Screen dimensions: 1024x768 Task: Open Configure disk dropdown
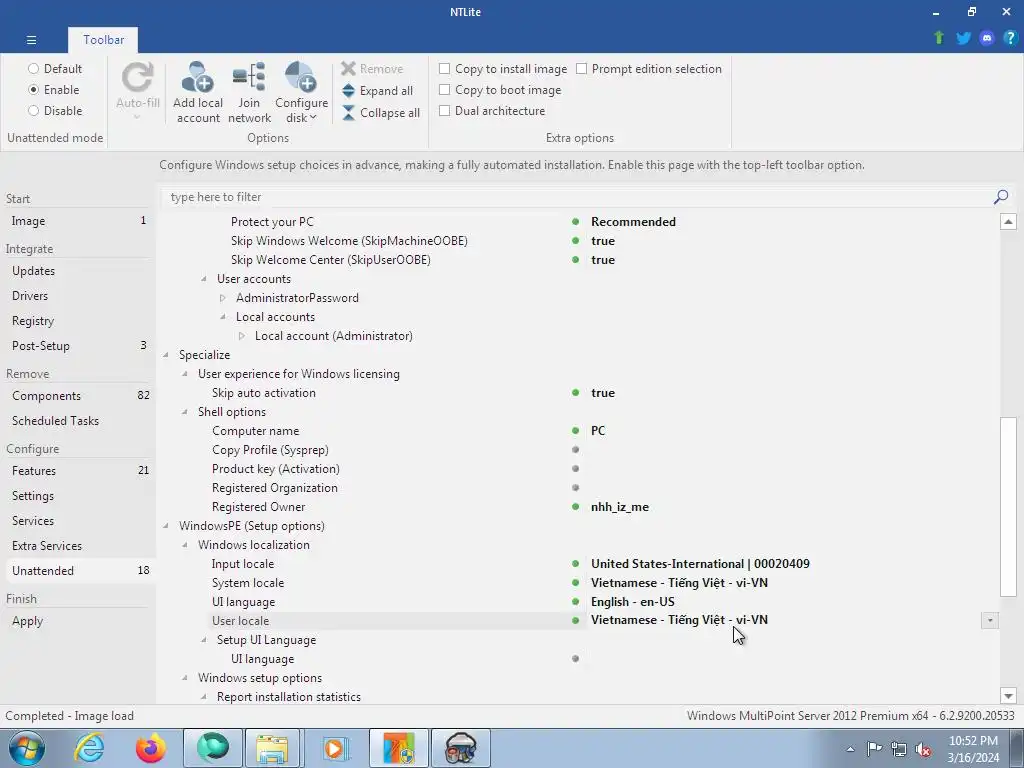(x=301, y=92)
